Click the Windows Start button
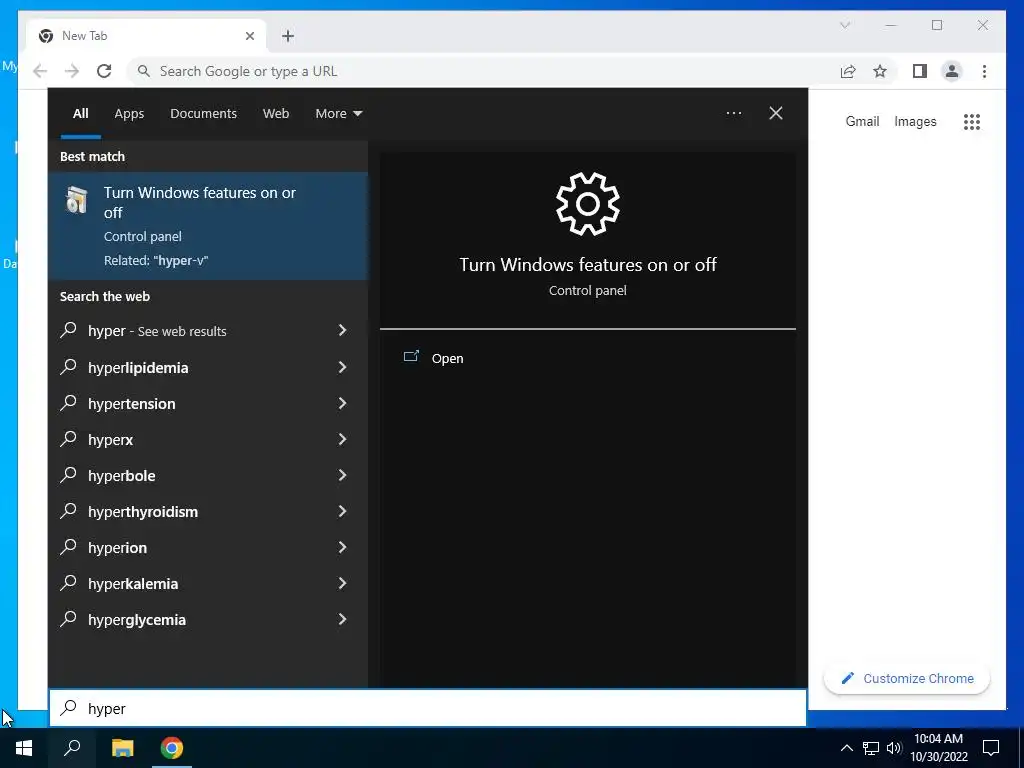1024x768 pixels. (x=24, y=748)
